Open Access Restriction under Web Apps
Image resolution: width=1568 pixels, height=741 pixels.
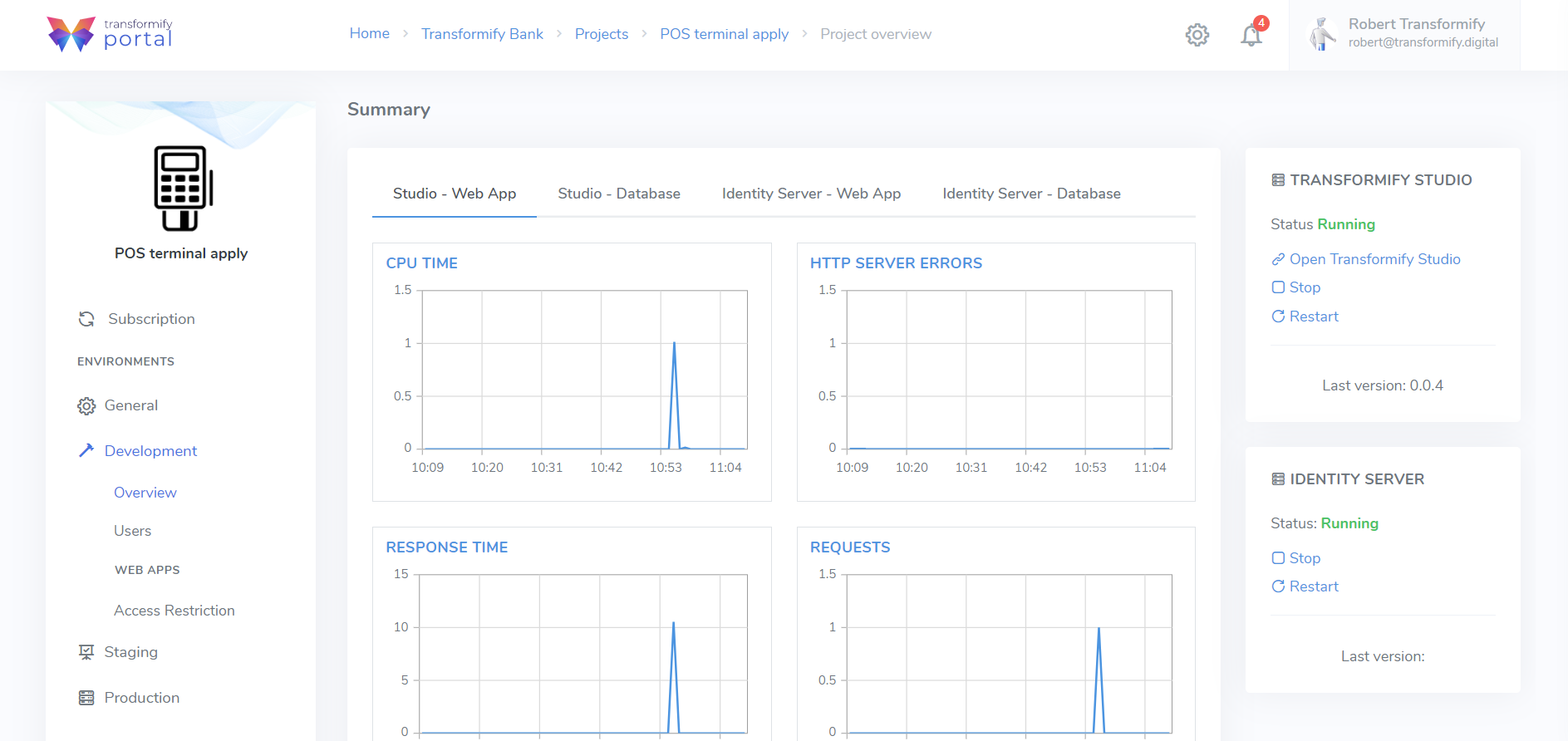(174, 611)
